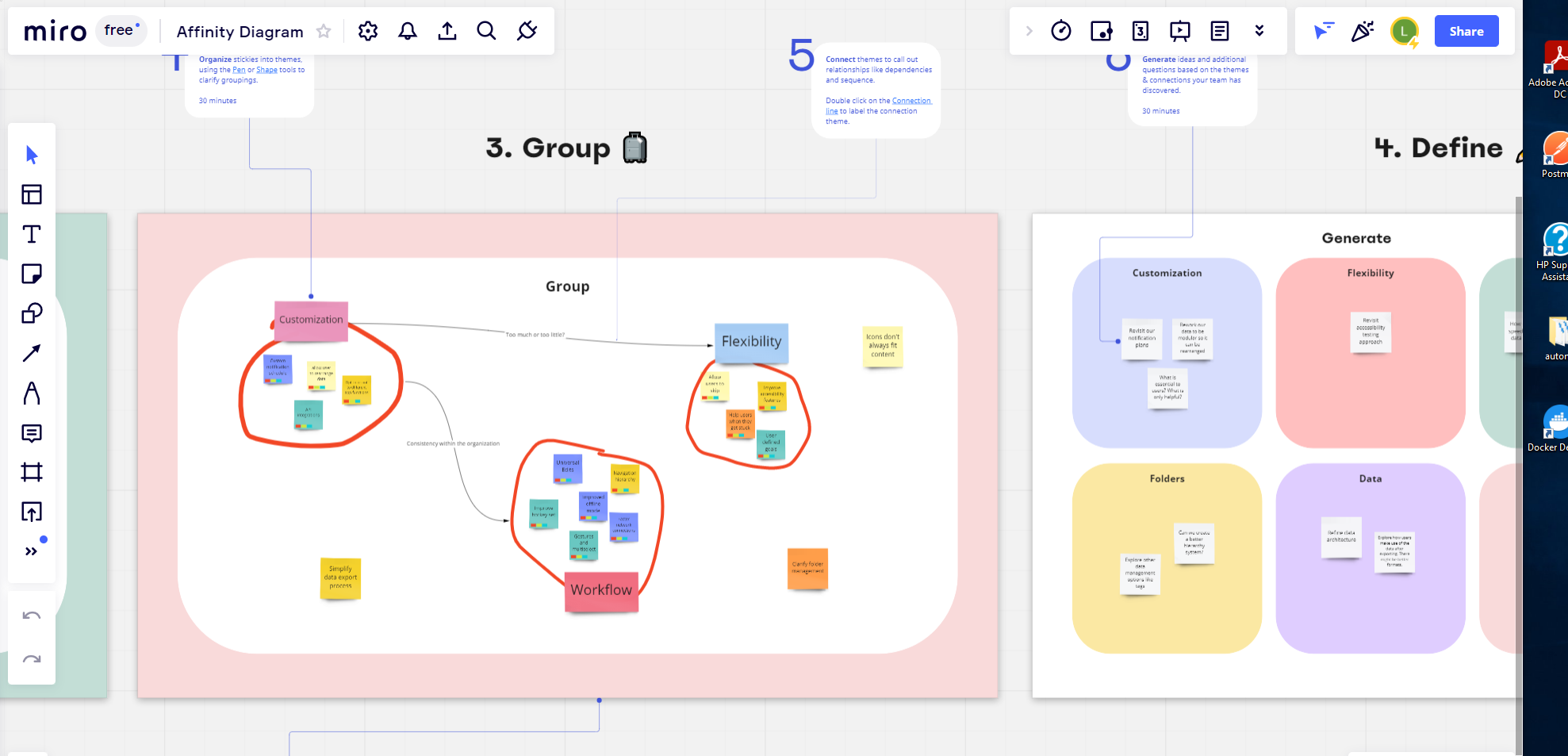Open the reactions party popper

[1363, 31]
